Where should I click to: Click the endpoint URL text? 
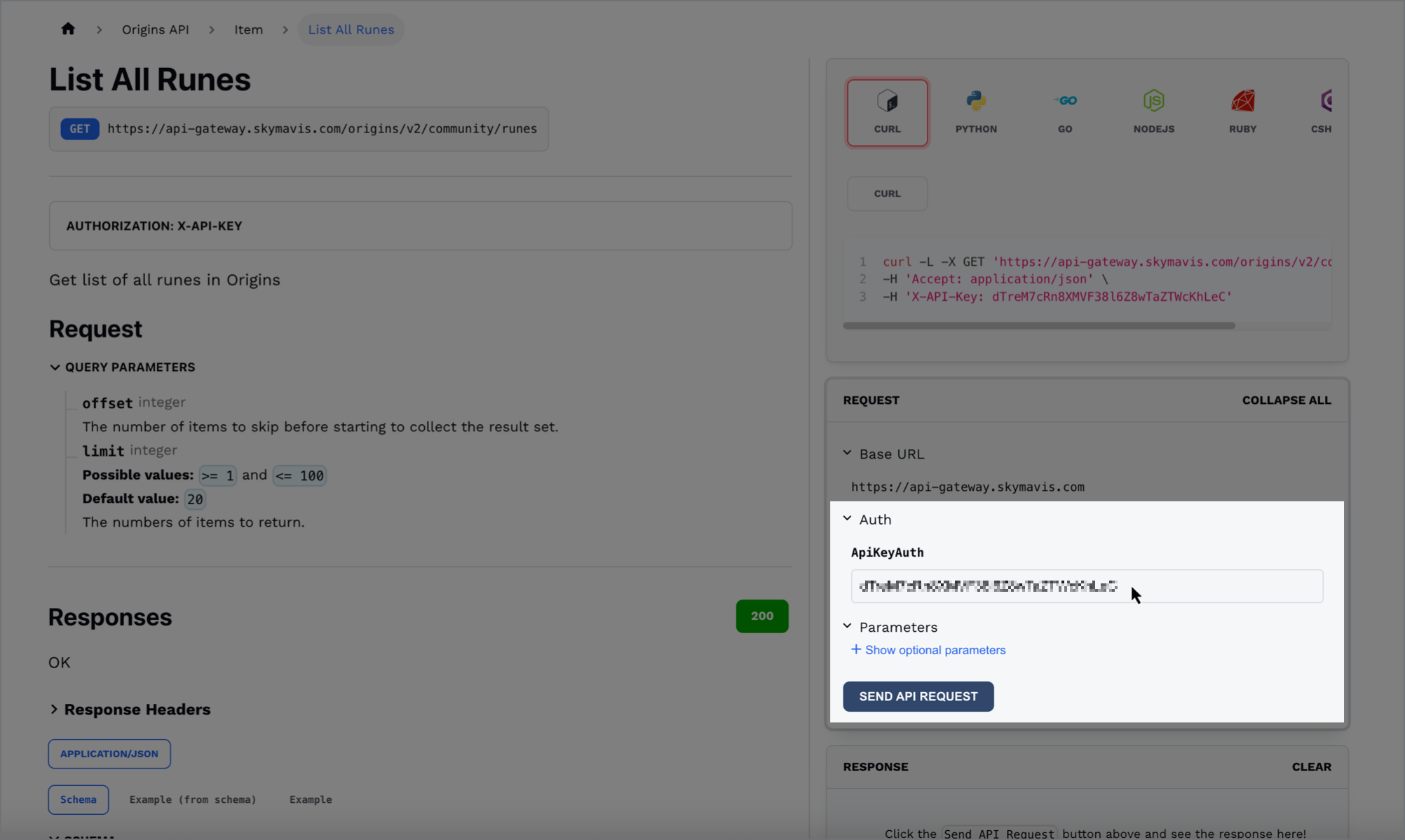pyautogui.click(x=322, y=129)
